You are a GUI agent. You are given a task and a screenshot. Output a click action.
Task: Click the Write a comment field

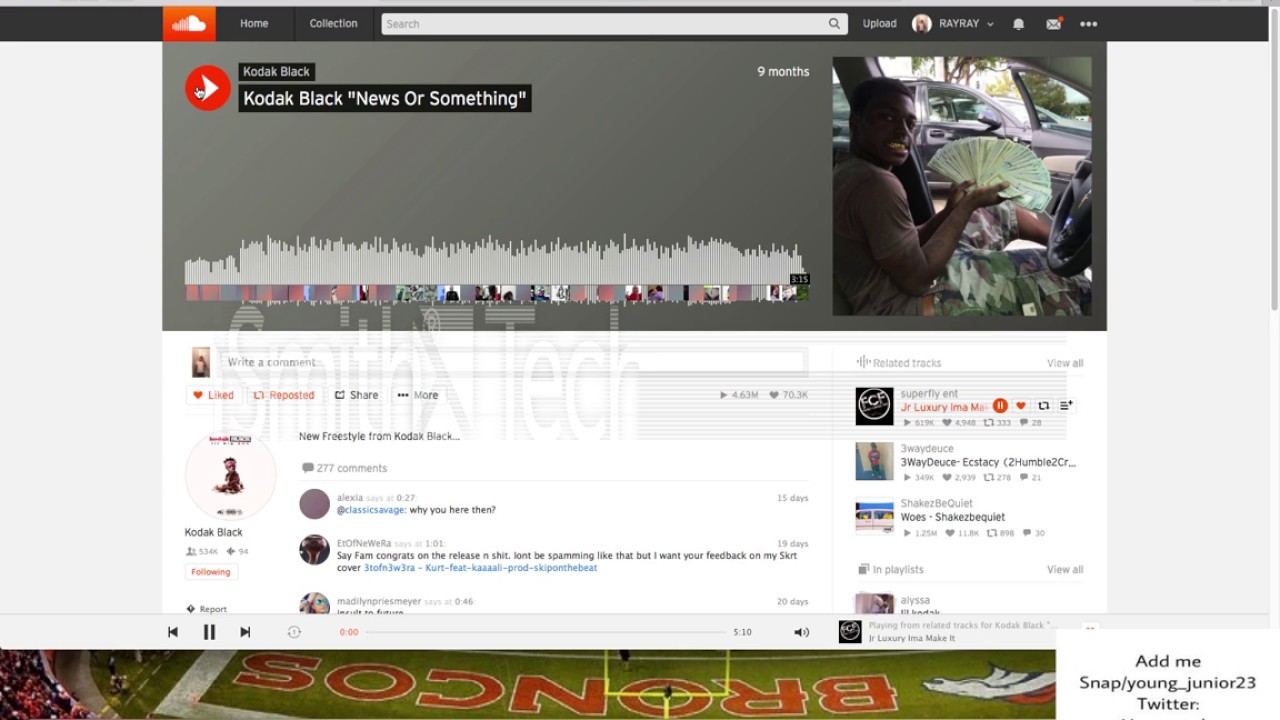click(x=512, y=362)
